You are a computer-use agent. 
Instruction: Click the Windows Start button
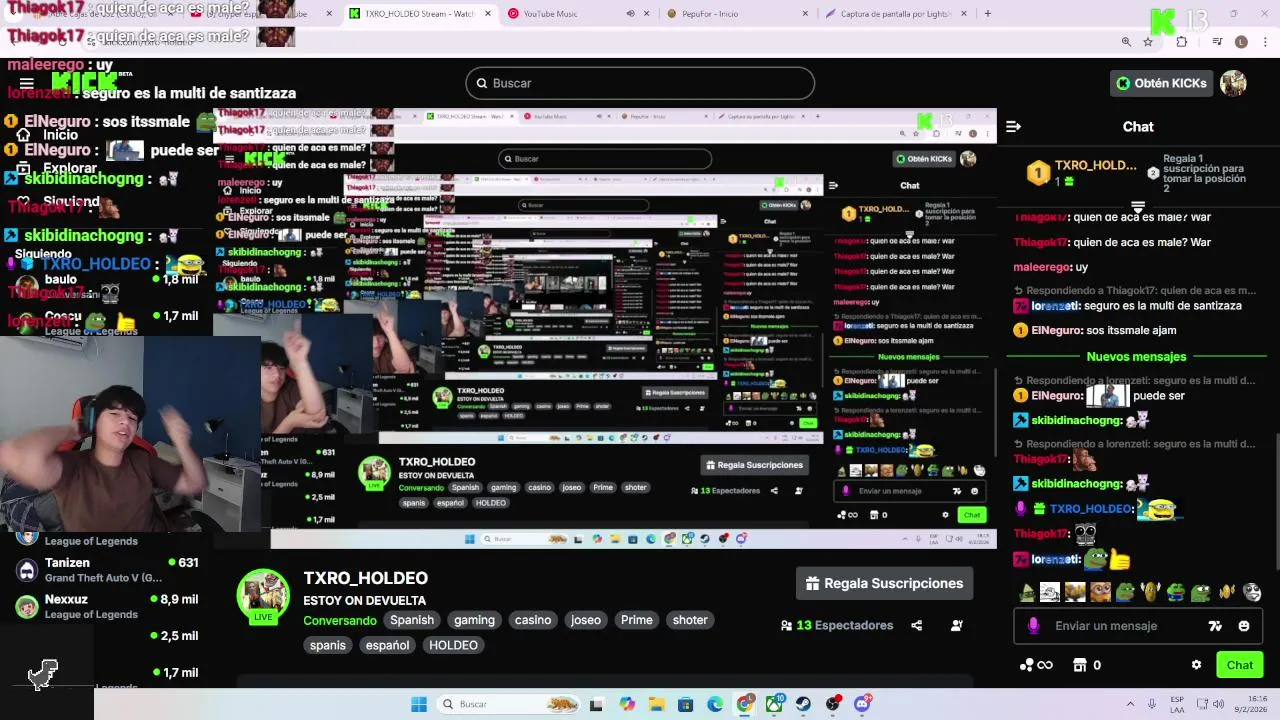(419, 704)
